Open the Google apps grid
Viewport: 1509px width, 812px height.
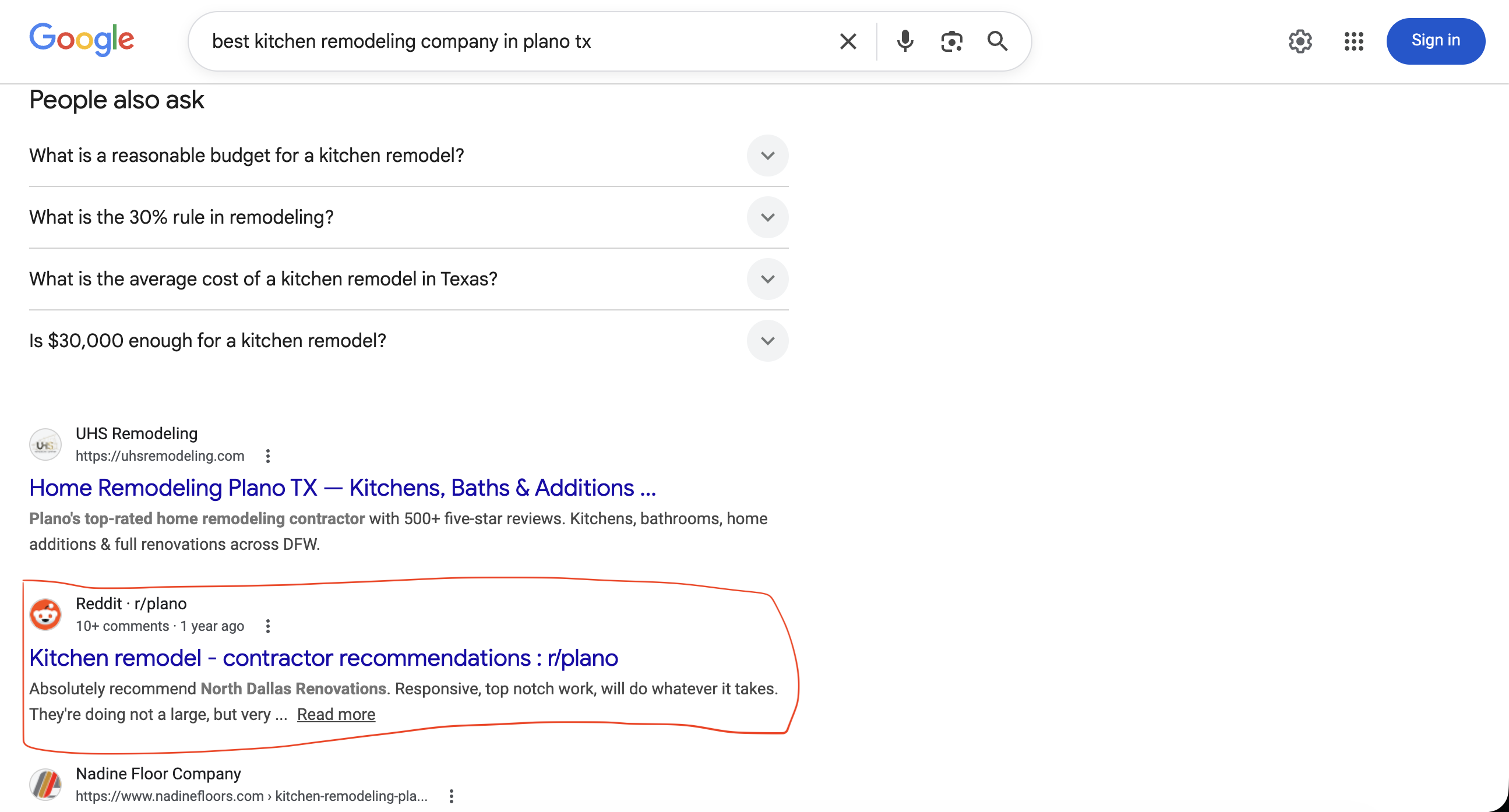pos(1353,41)
